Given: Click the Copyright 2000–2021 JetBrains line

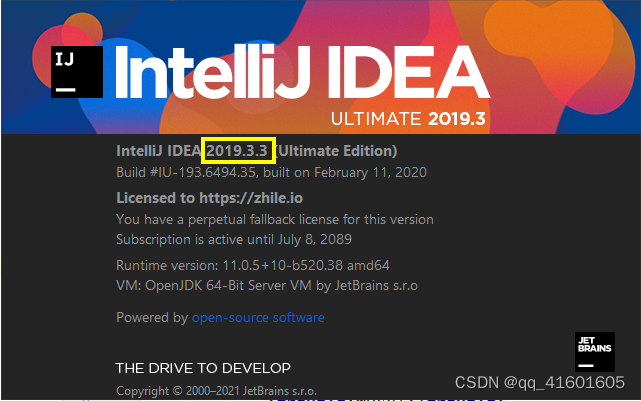Looking at the screenshot, I should pyautogui.click(x=217, y=391).
